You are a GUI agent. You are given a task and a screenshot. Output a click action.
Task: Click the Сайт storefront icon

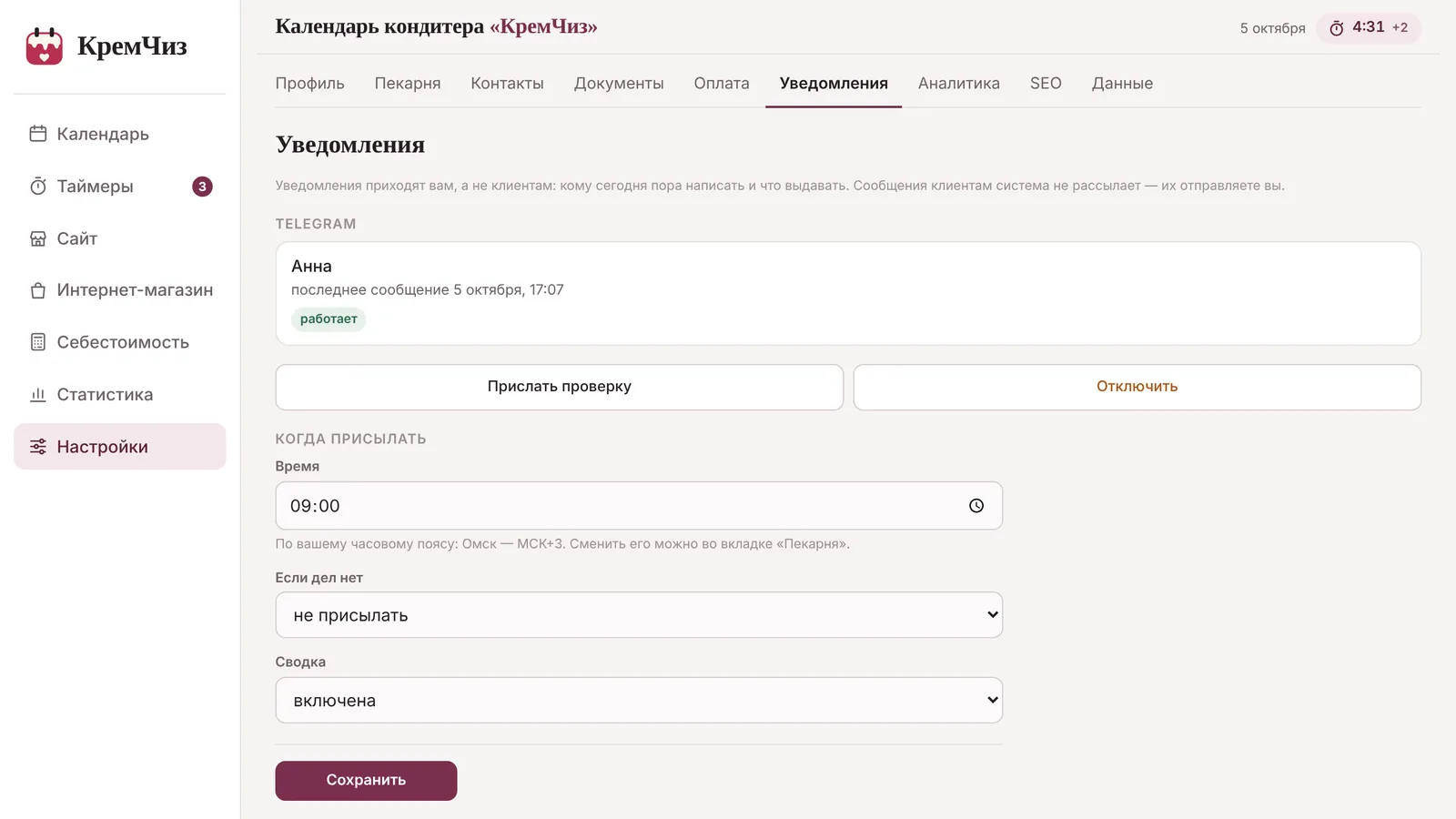point(38,238)
